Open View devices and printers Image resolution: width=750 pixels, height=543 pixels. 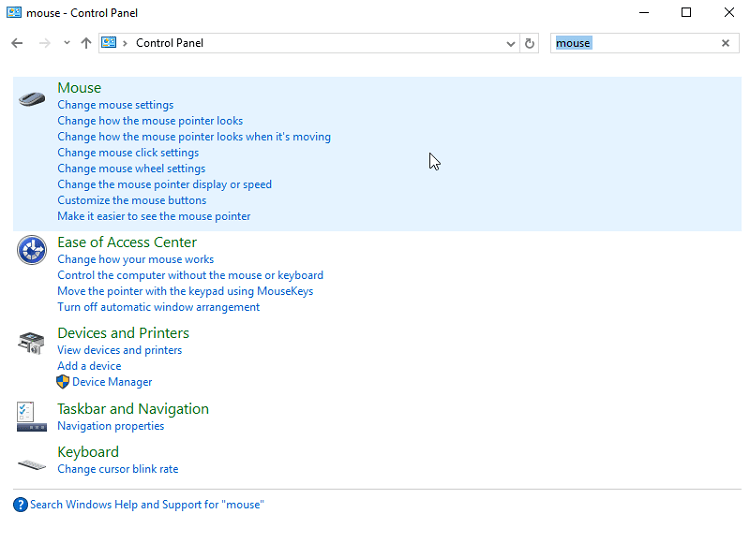120,350
